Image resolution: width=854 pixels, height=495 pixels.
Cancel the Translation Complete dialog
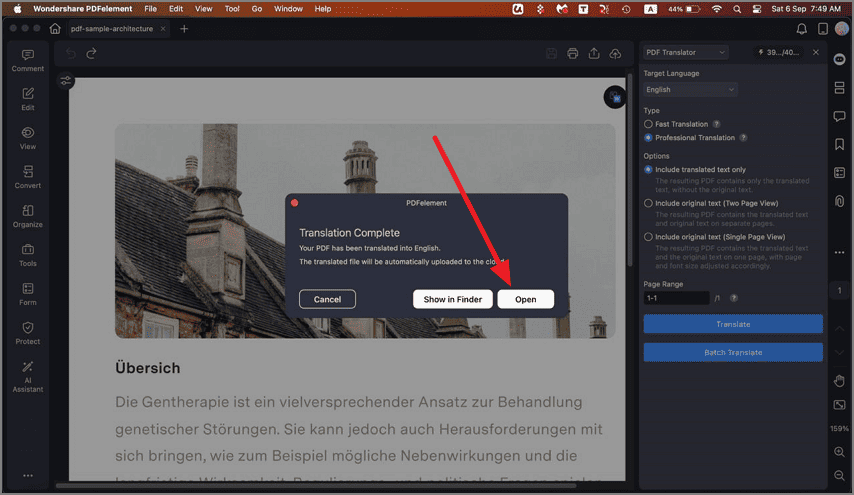(327, 300)
